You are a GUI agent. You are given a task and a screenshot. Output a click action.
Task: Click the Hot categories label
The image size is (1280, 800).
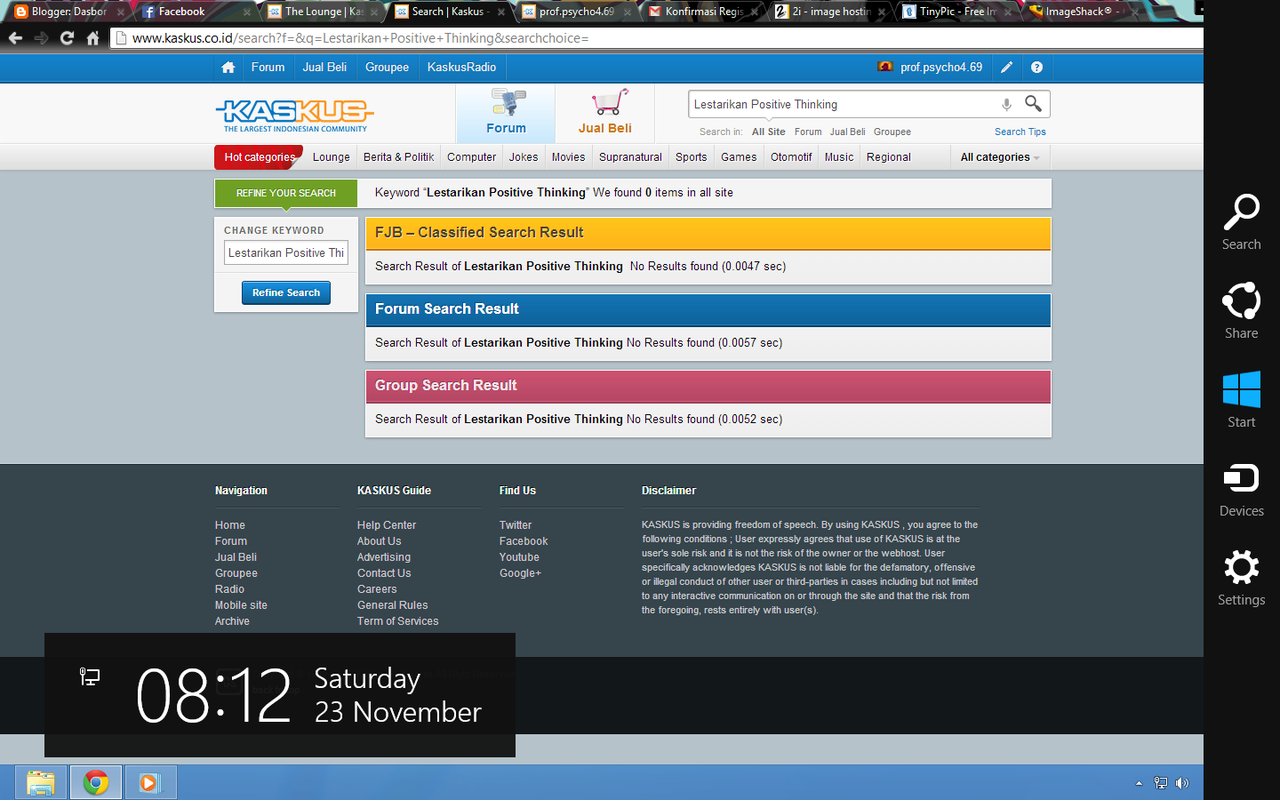(x=259, y=157)
